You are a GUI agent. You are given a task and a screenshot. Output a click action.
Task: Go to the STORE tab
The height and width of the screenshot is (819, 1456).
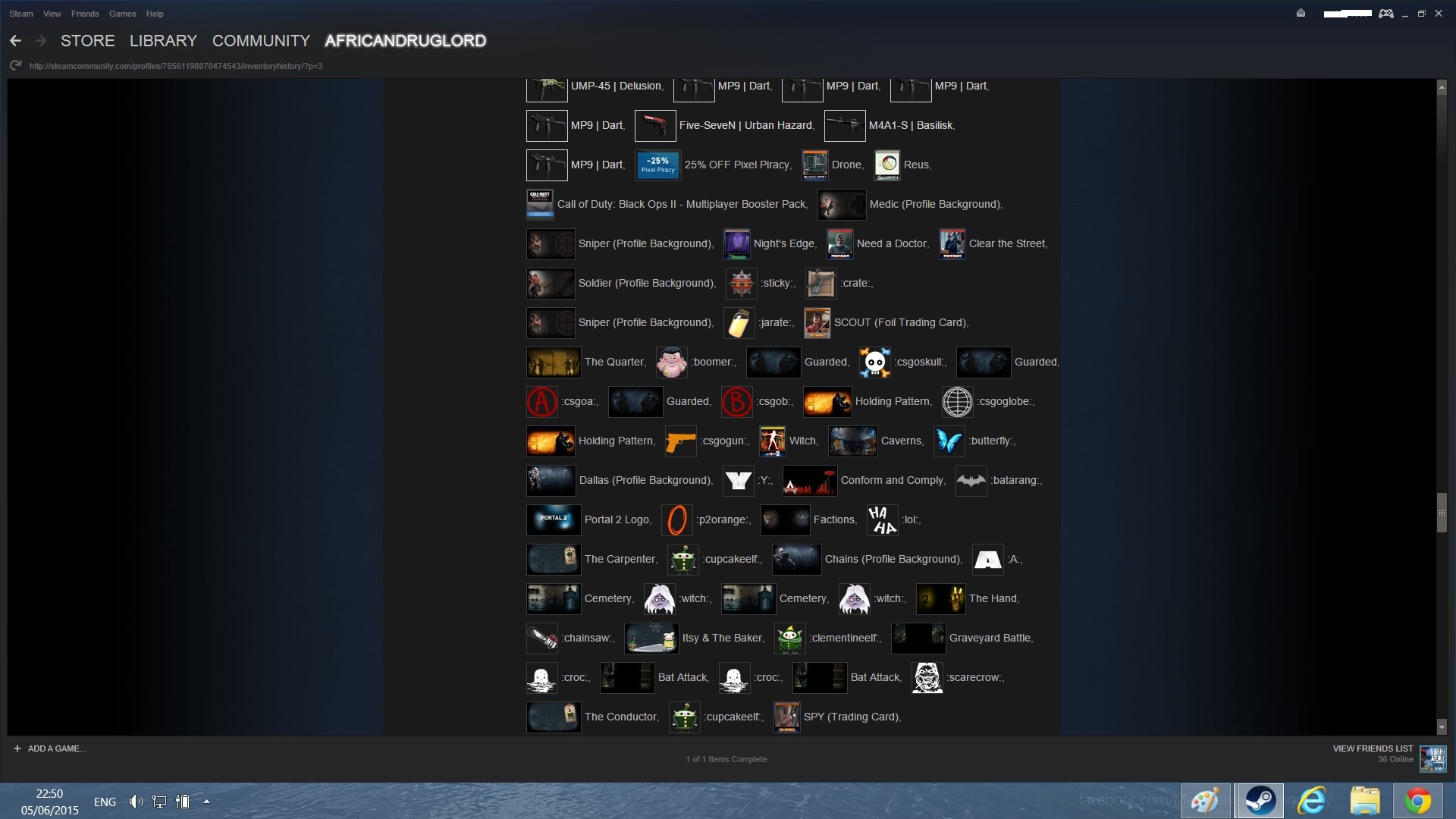click(88, 41)
